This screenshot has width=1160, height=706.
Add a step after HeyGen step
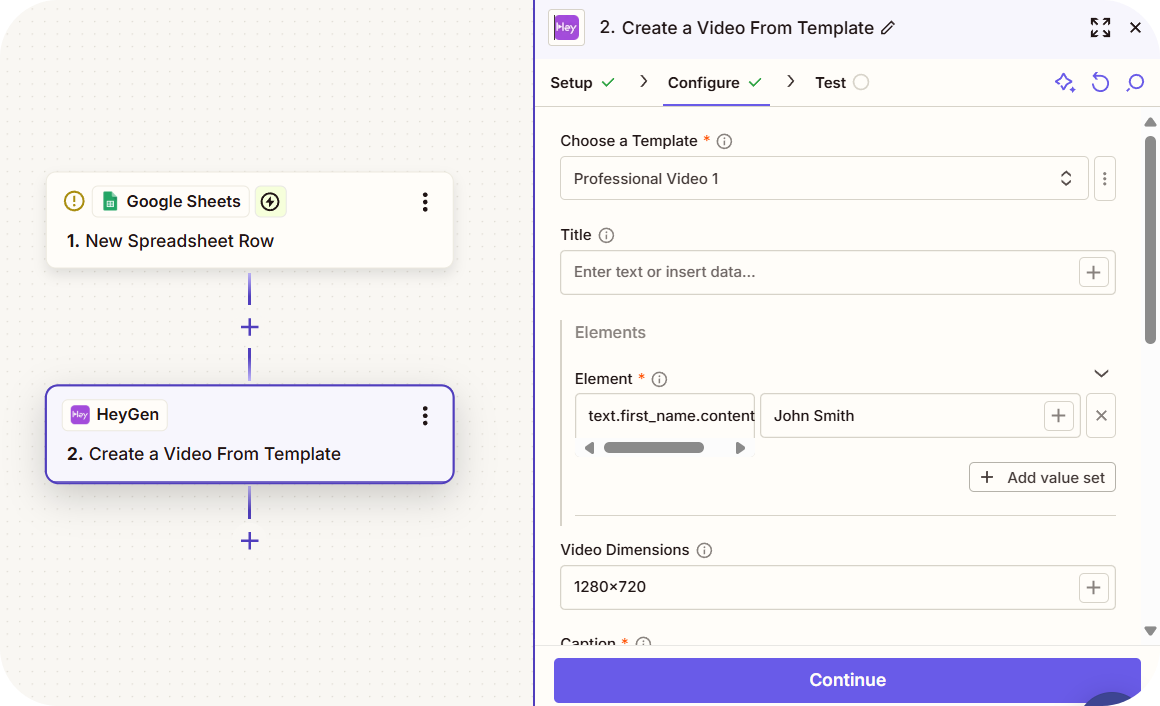tap(250, 541)
